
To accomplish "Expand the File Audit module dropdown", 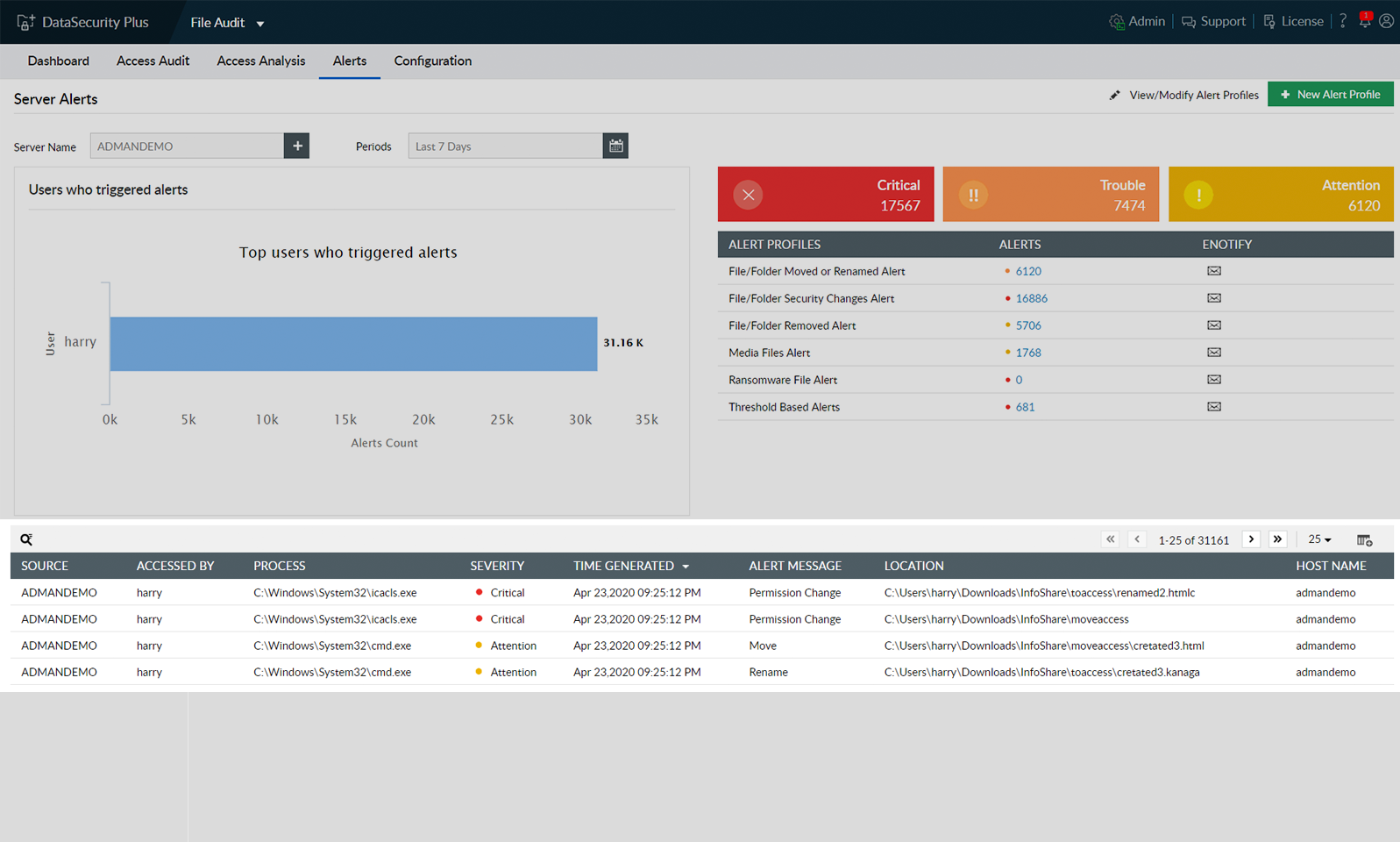I will coord(260,24).
